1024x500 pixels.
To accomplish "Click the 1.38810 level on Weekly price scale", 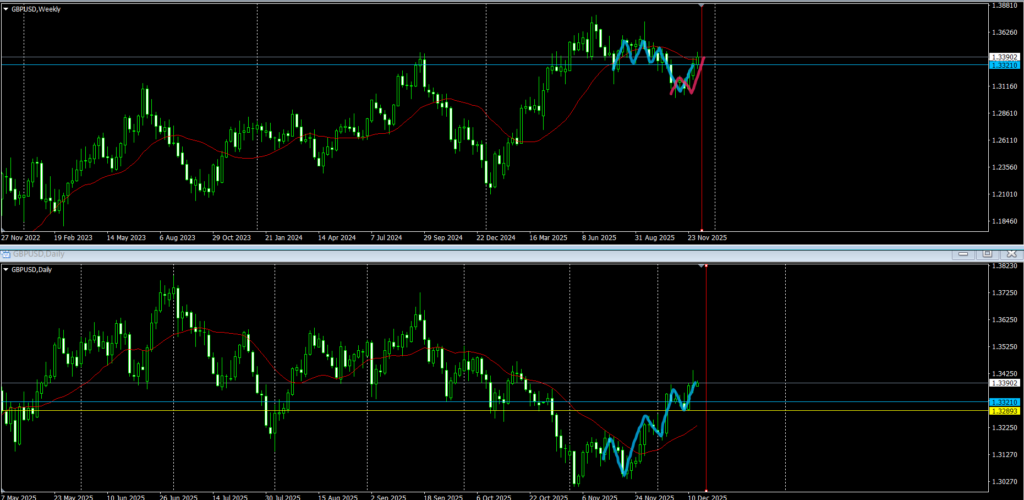I will click(x=1003, y=6).
